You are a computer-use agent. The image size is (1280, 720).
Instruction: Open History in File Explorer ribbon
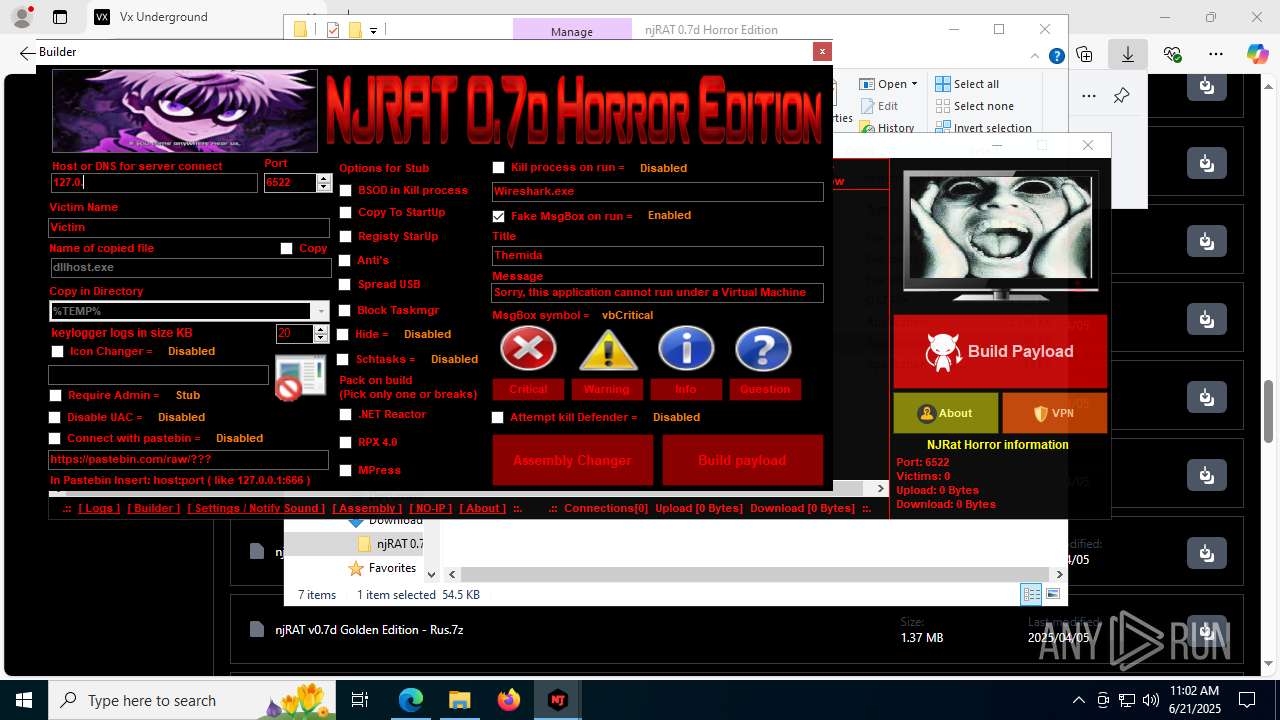(x=886, y=128)
